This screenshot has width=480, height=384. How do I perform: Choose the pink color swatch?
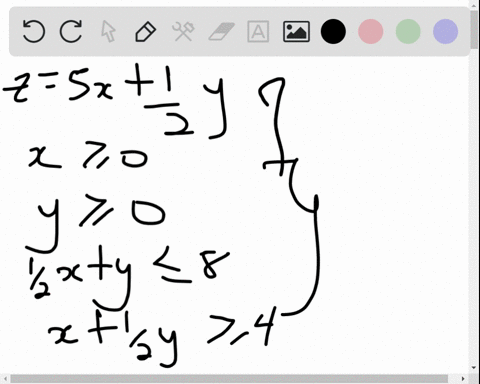370,31
